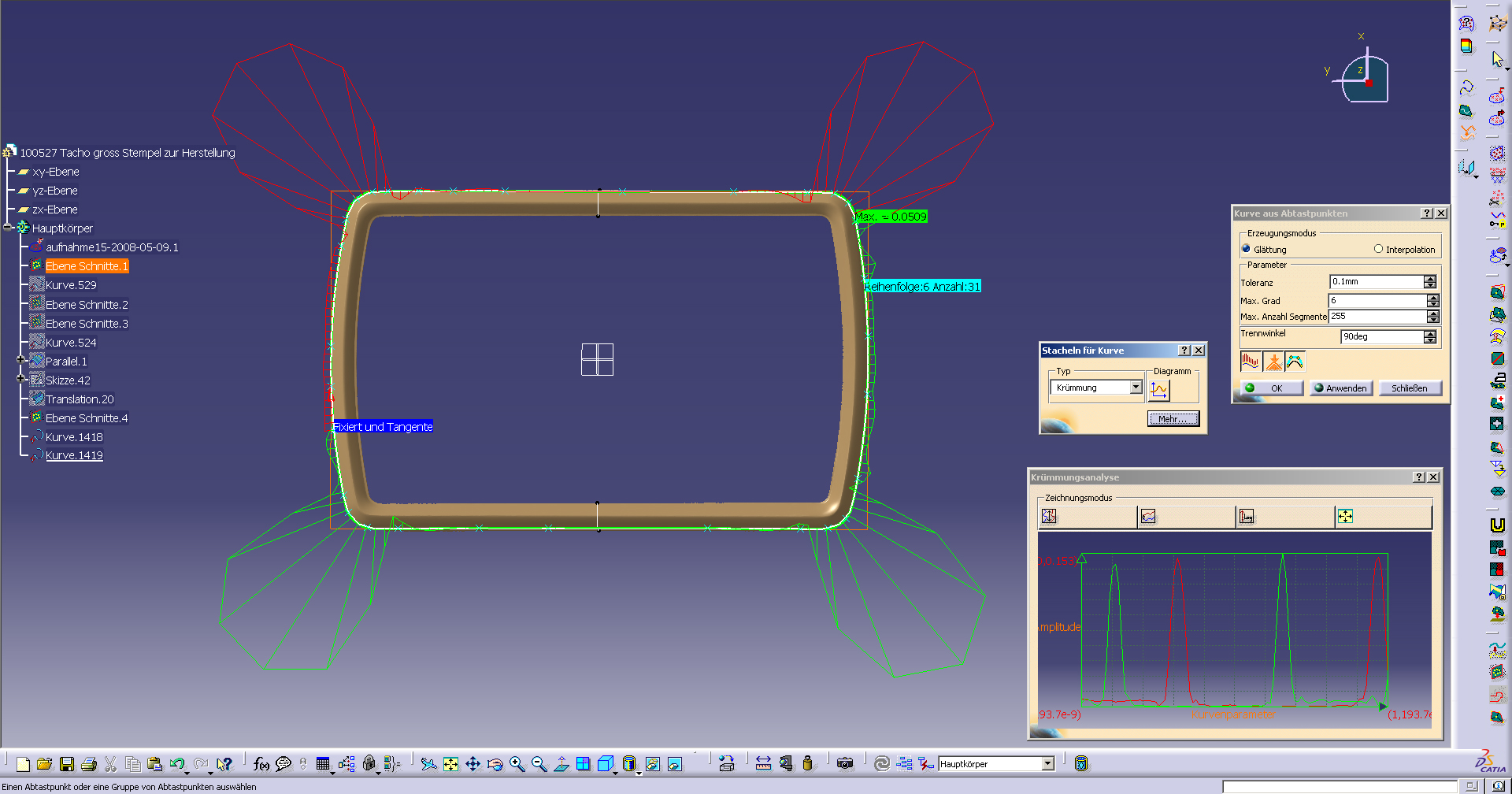The image size is (1512, 794).
Task: Collapse the Hauptkörper tree node
Action: click(x=8, y=228)
